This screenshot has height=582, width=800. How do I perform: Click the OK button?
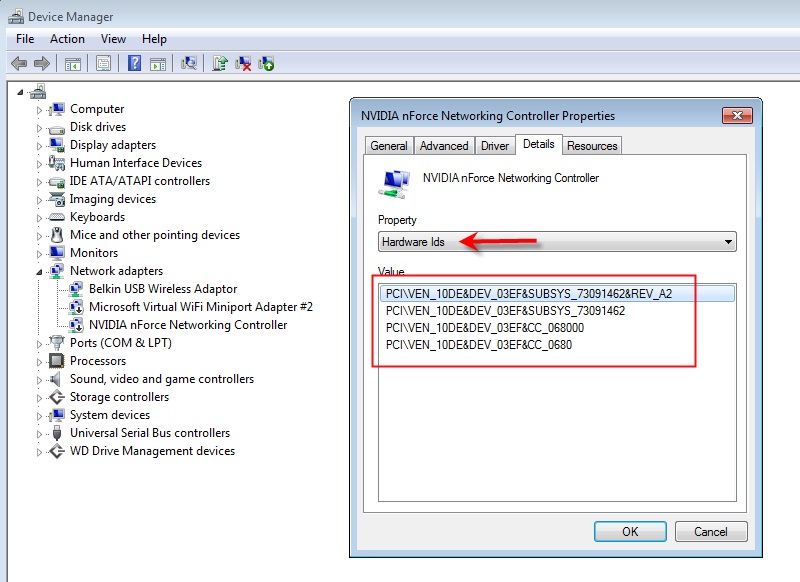(x=630, y=532)
